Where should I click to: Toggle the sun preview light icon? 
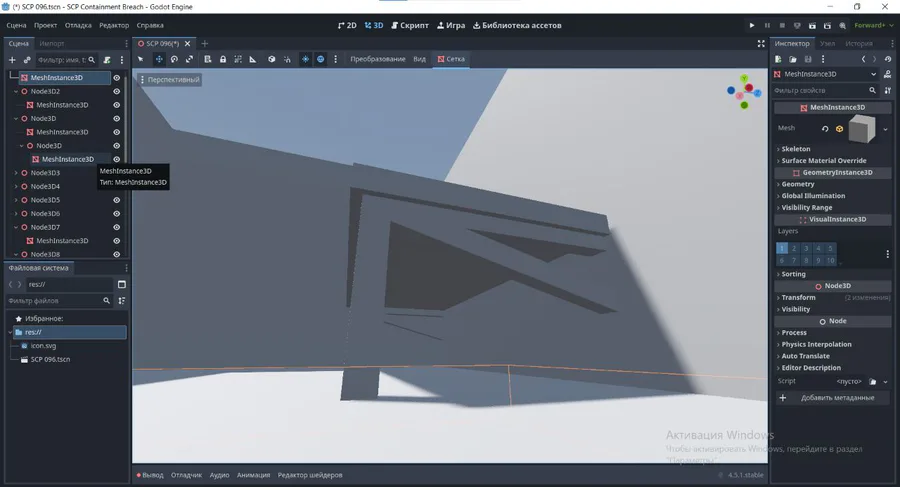(x=305, y=59)
